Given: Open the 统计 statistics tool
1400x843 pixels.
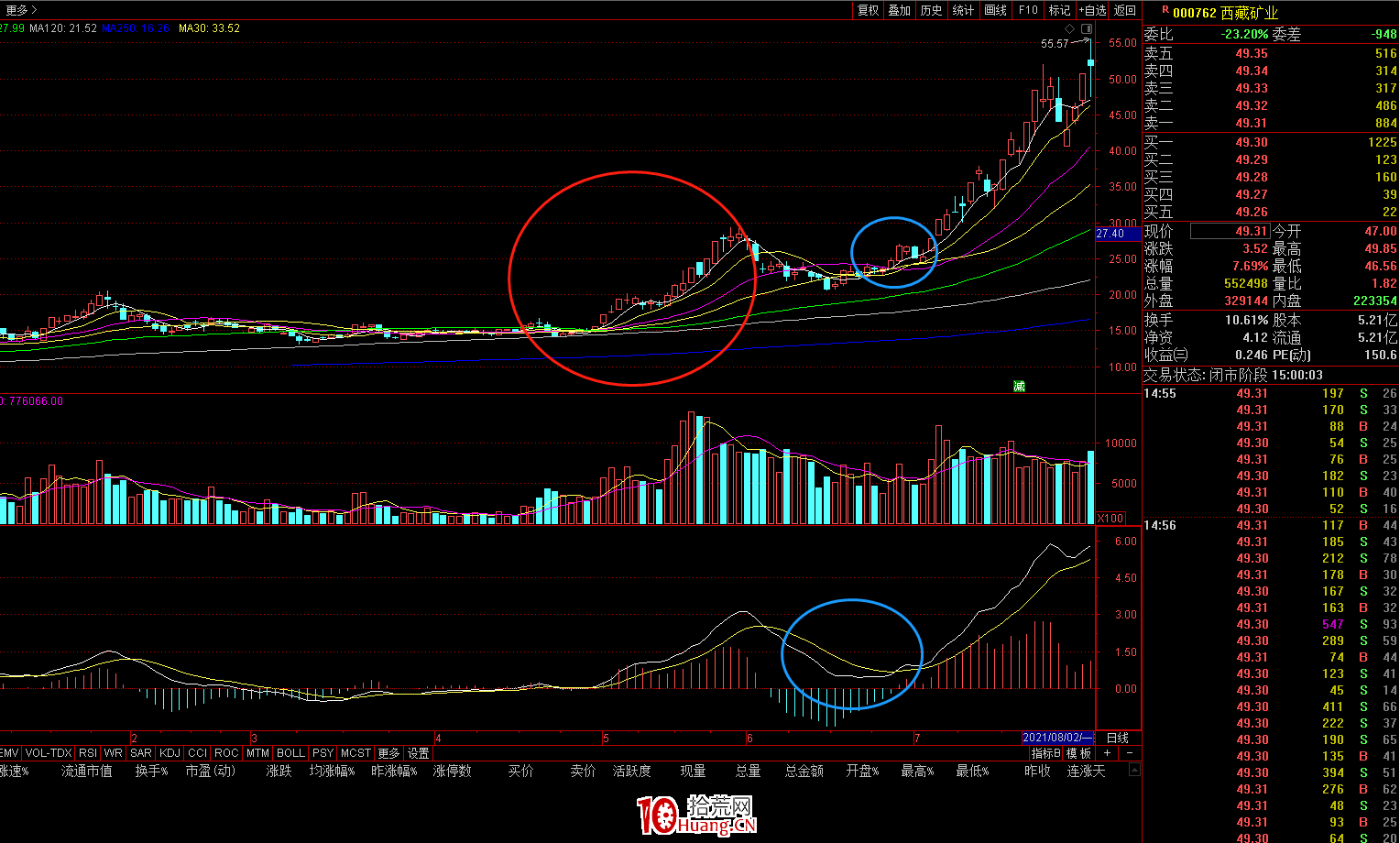Looking at the screenshot, I should [963, 10].
